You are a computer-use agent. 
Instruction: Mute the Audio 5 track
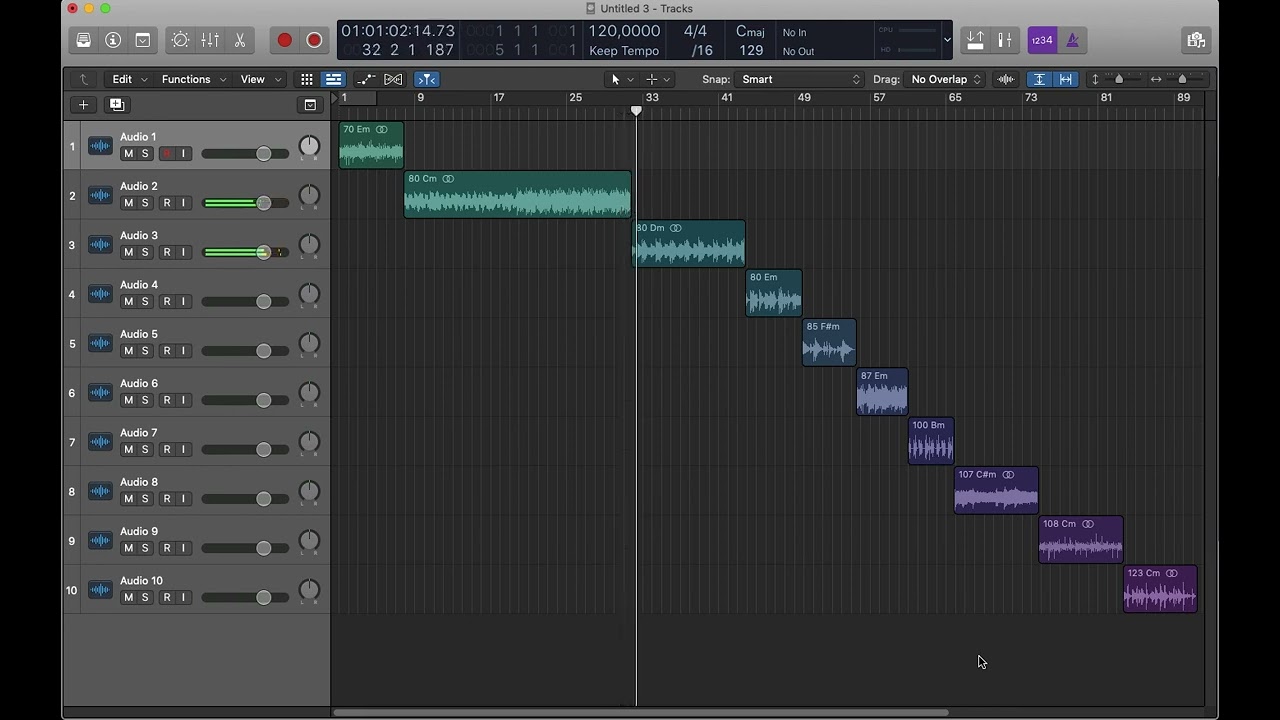pos(128,351)
